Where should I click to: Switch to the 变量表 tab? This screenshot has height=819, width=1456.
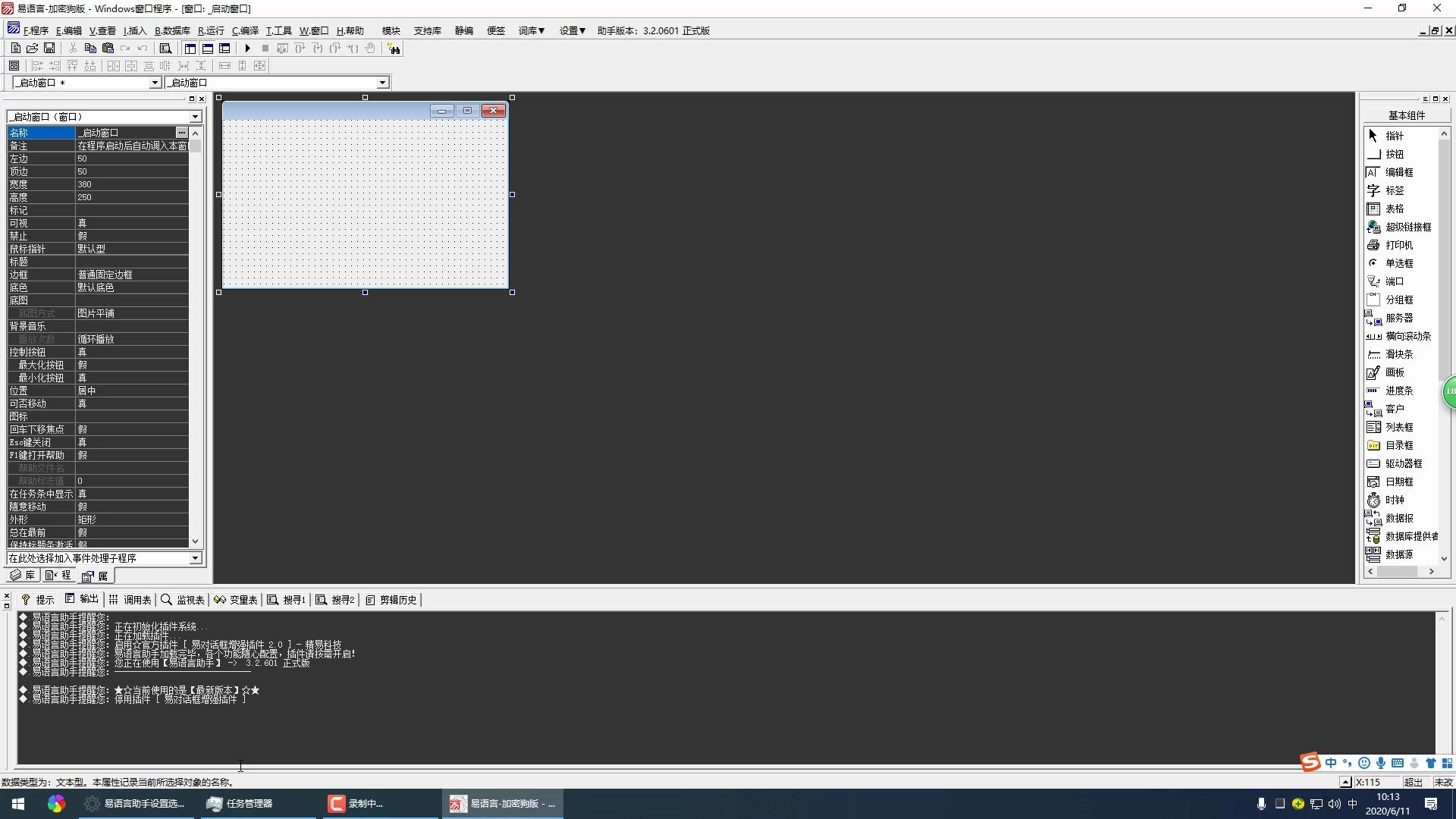tap(236, 600)
